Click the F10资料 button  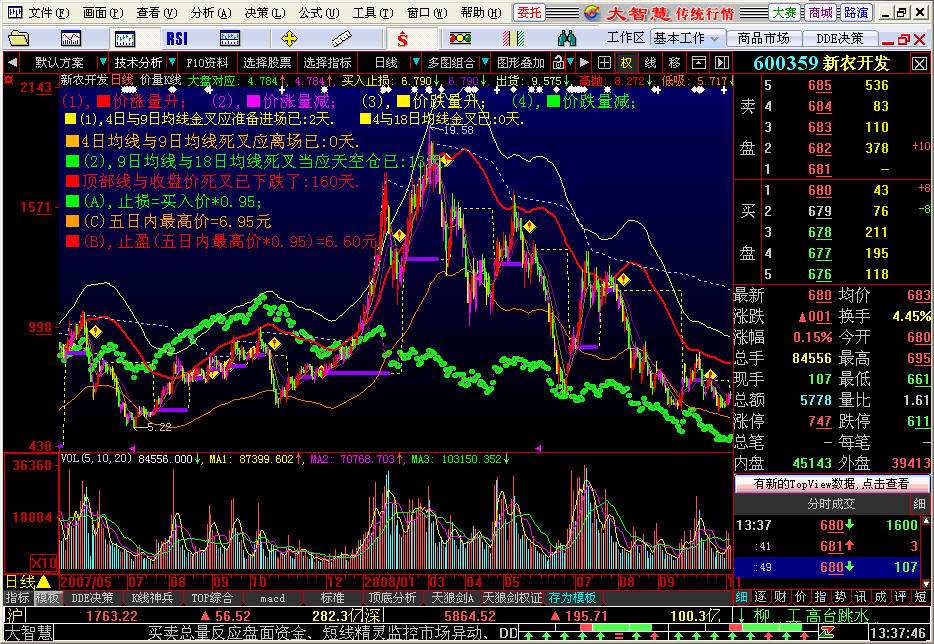[x=207, y=62]
